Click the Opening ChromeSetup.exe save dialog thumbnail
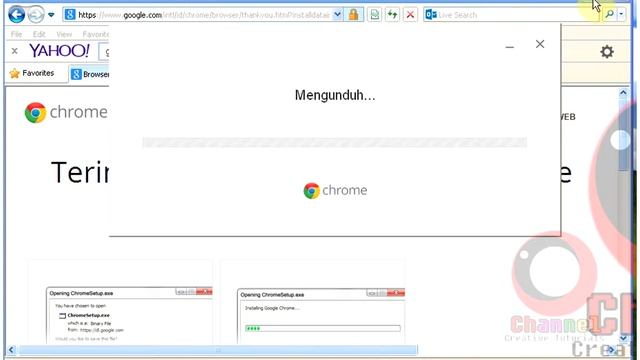 click(129, 315)
